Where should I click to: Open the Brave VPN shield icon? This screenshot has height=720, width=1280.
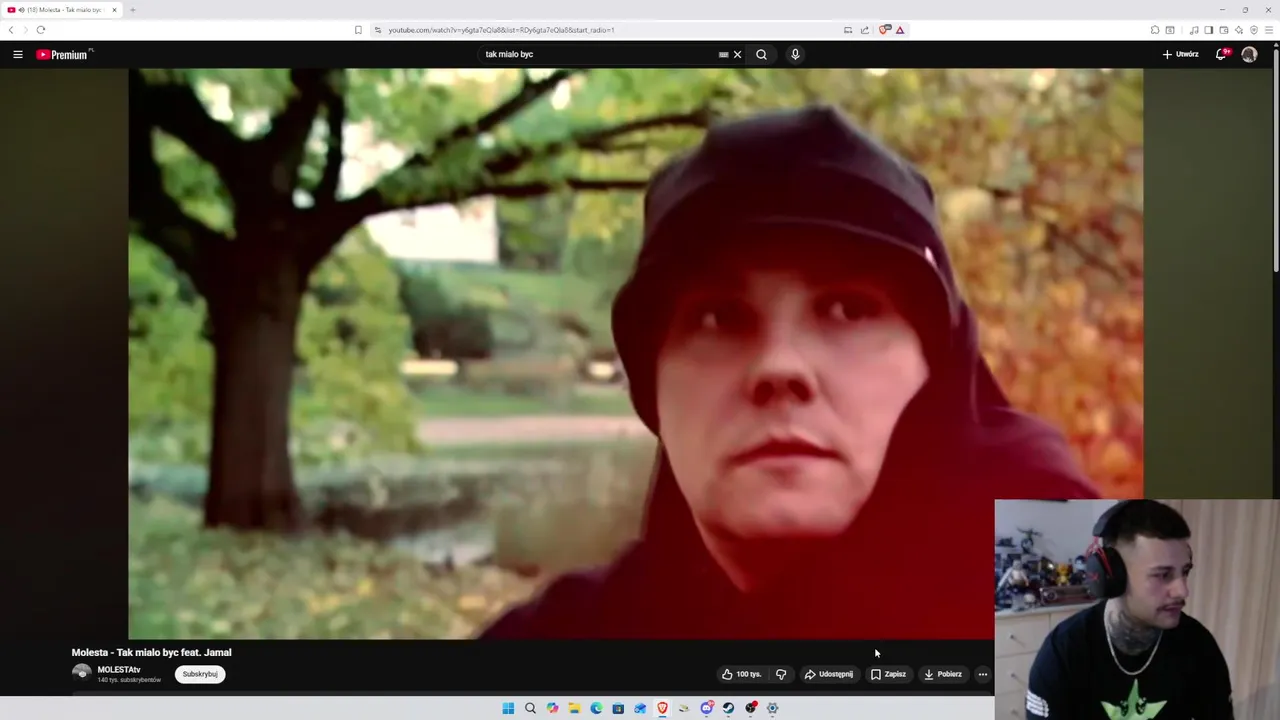click(x=1254, y=30)
